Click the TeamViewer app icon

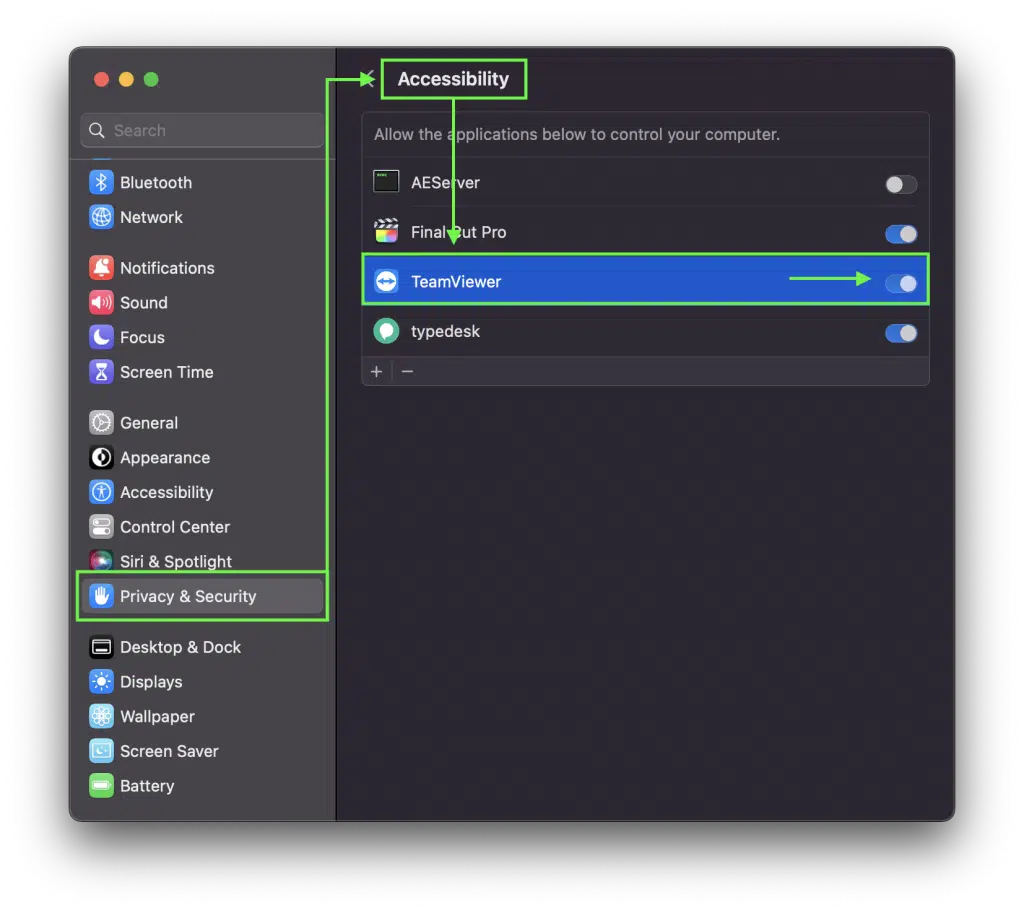point(386,281)
